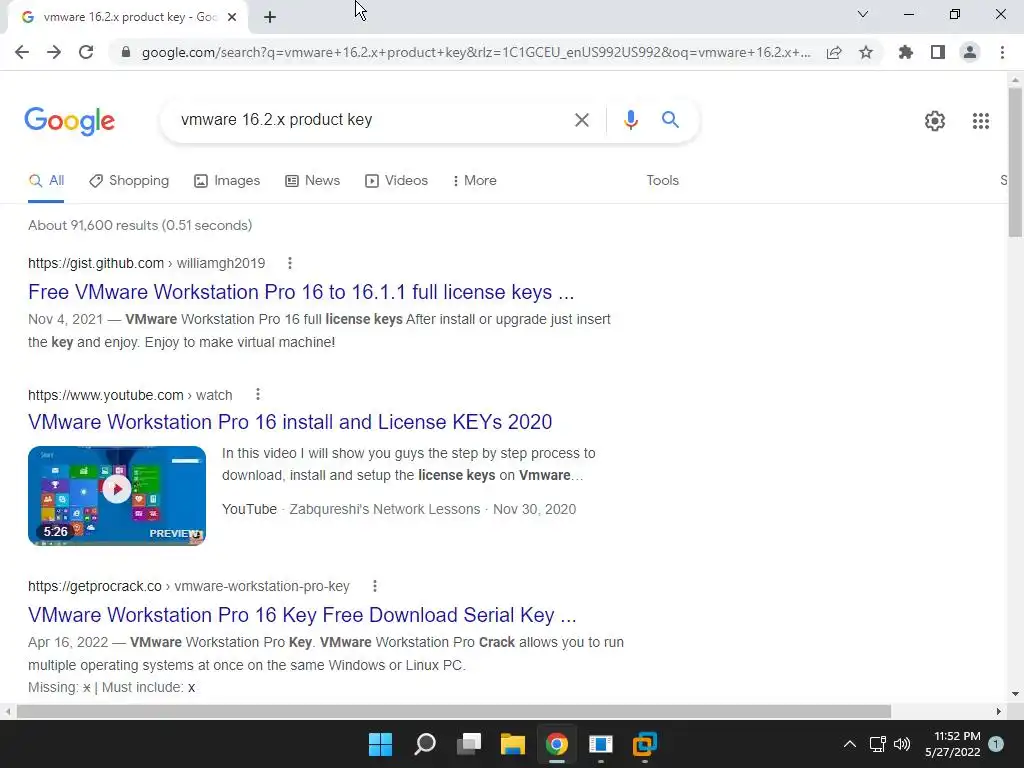View site information via lock icon
Image resolution: width=1024 pixels, height=768 pixels.
[126, 52]
